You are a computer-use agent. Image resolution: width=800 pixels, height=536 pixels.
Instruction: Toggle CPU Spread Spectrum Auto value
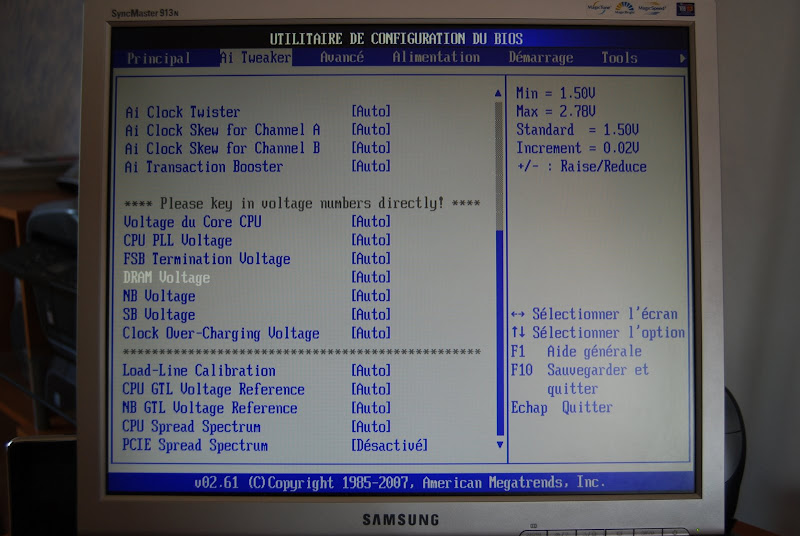(x=371, y=427)
